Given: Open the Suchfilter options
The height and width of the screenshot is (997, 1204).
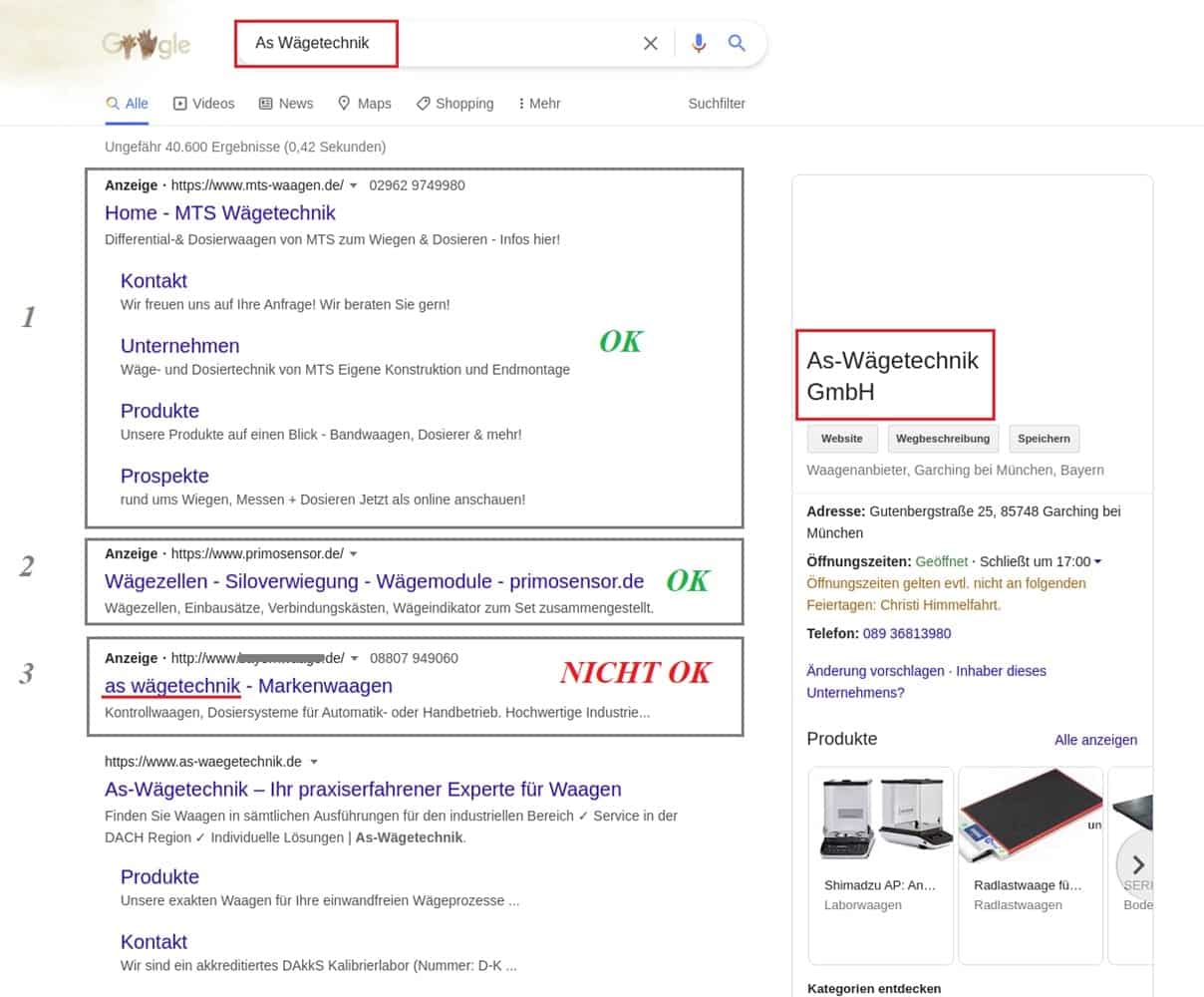Looking at the screenshot, I should pos(717,104).
